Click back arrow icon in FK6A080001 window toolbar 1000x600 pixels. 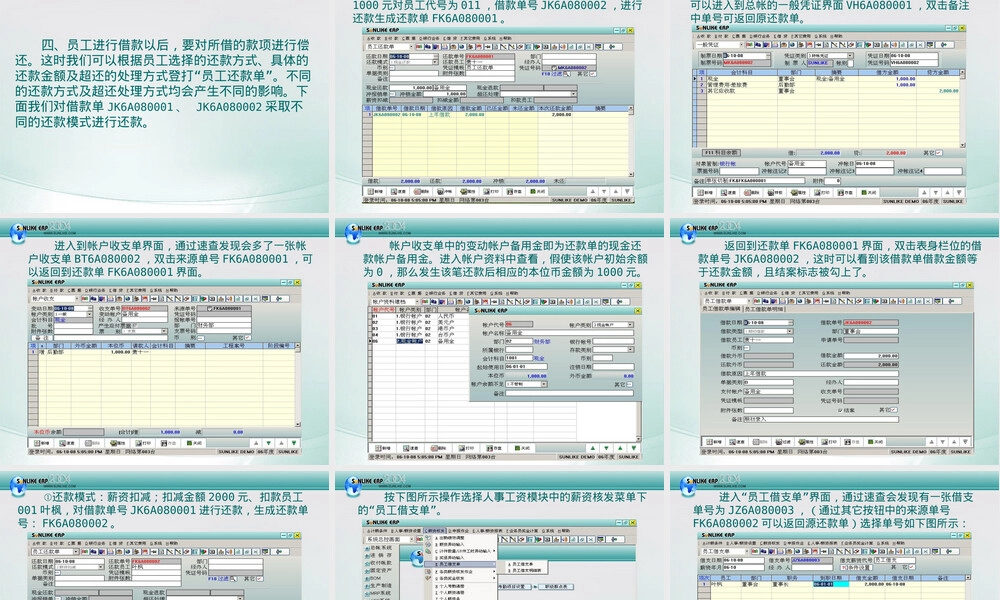tap(612, 47)
